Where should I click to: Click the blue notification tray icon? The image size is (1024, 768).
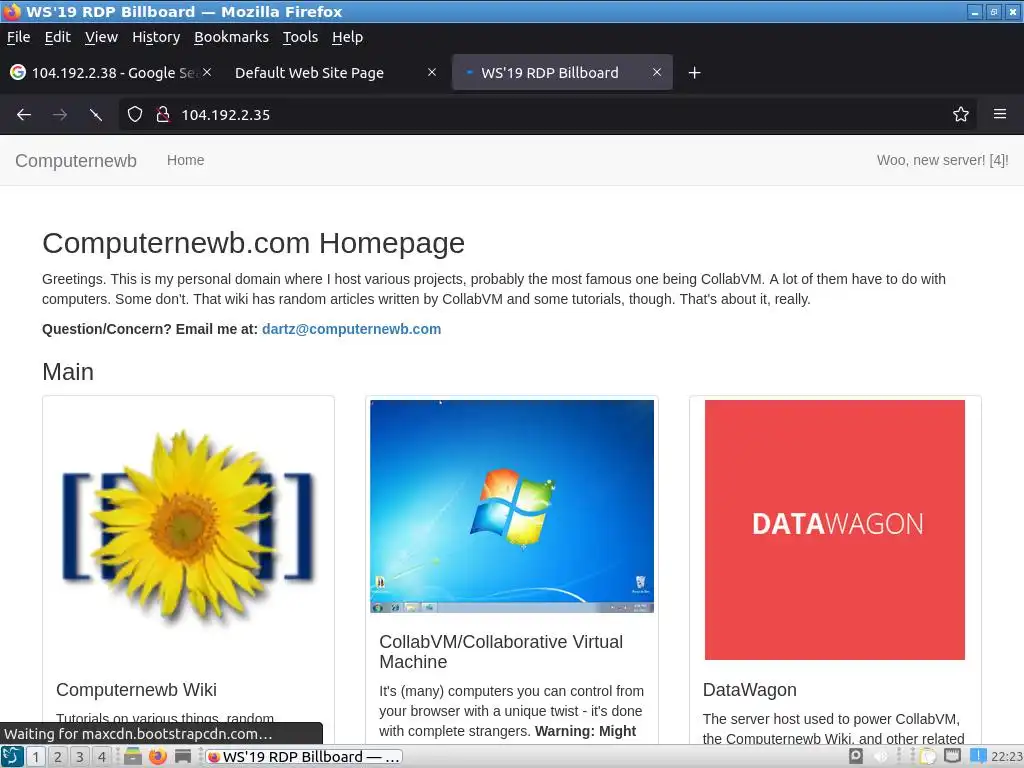click(x=978, y=756)
